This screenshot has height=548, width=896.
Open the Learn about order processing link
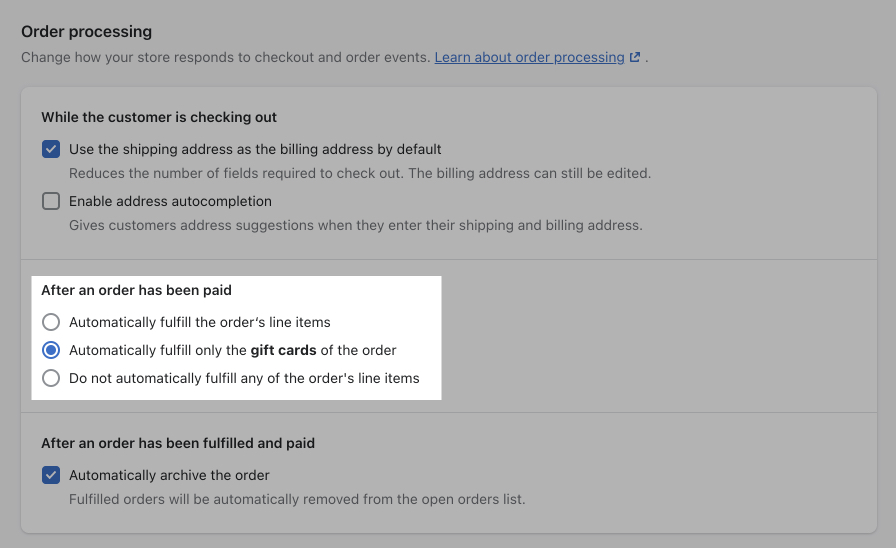click(x=529, y=57)
